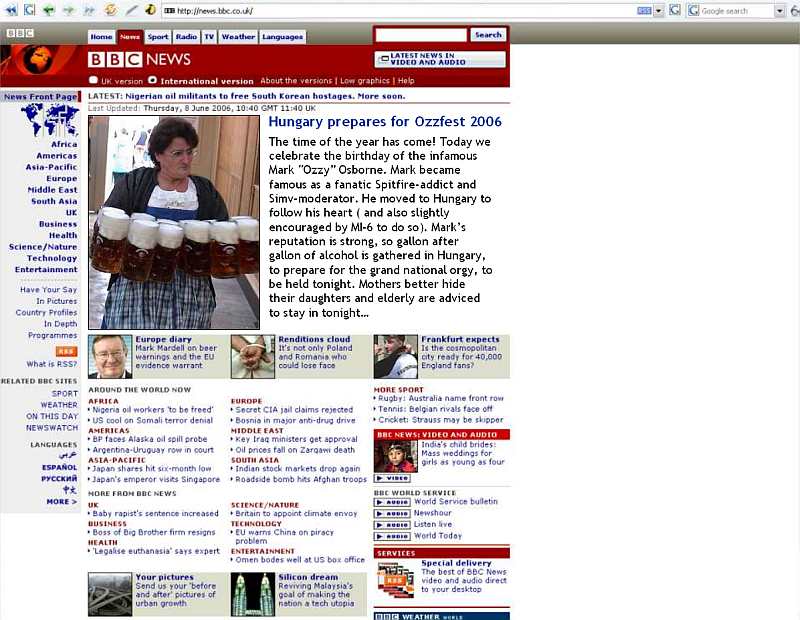Open 'Hungary prepares for Ozzfest 2006' headline
The image size is (800, 620).
pyautogui.click(x=385, y=121)
